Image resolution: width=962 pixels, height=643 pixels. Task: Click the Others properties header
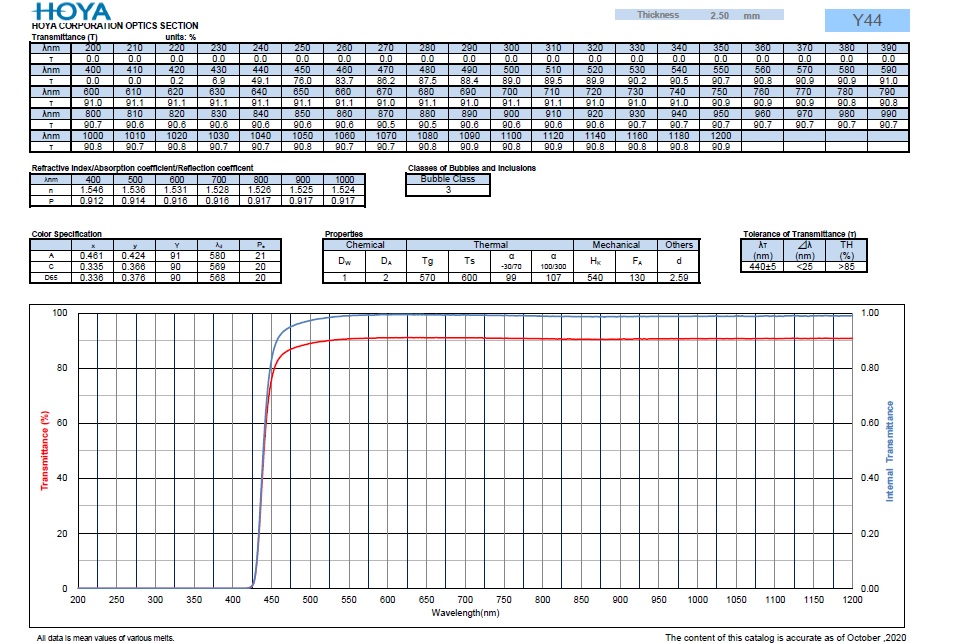point(679,244)
